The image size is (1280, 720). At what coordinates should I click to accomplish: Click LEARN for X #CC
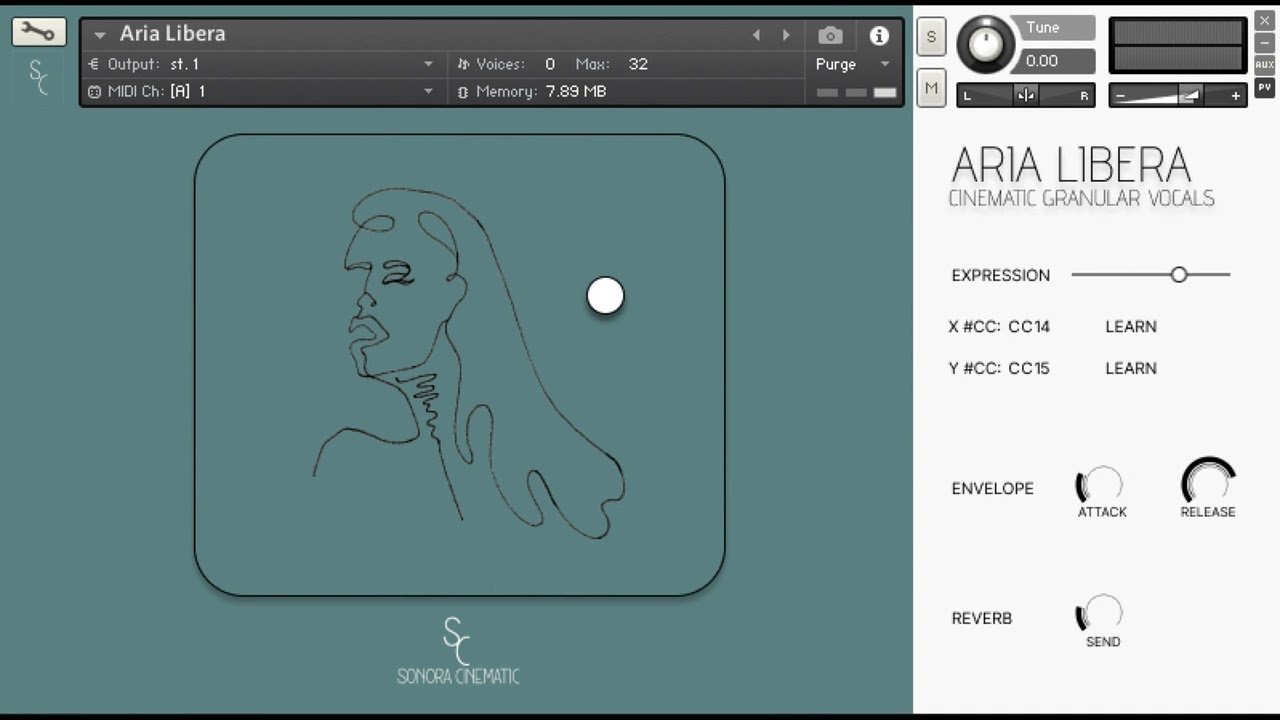1131,326
